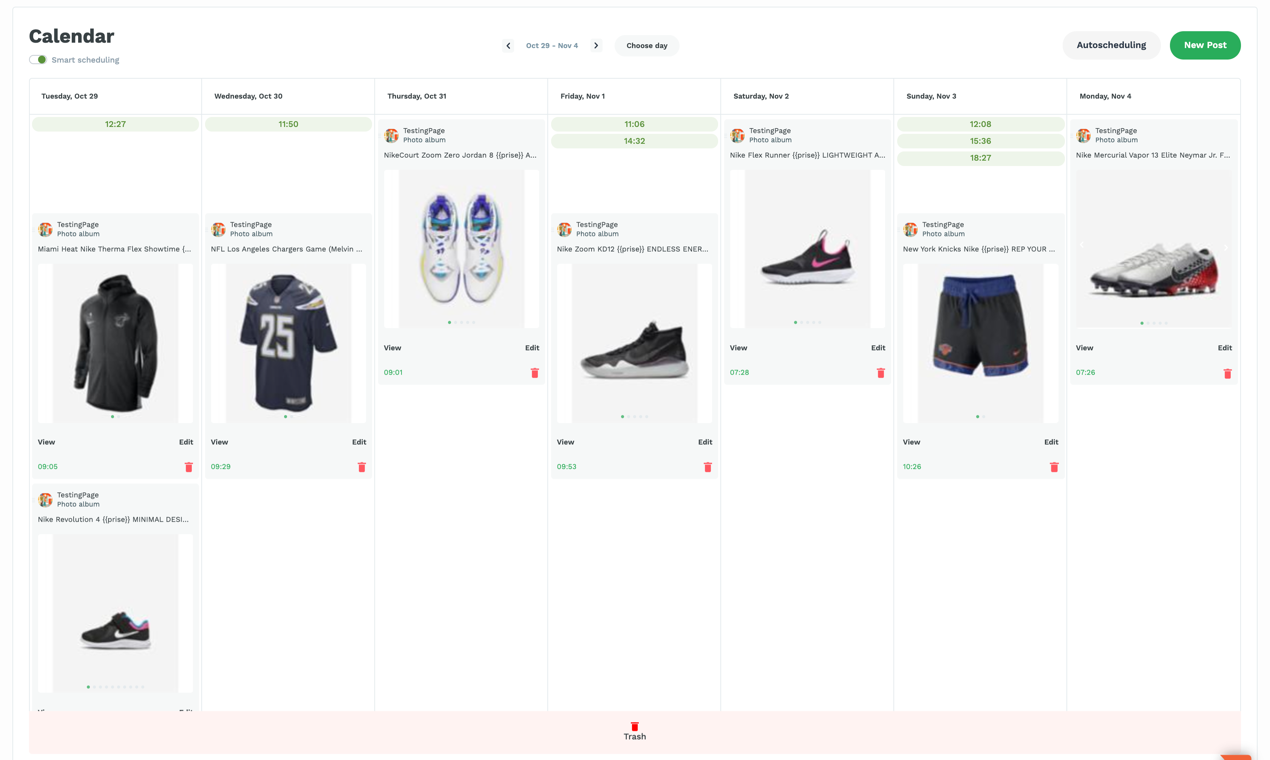1270x760 pixels.
Task: Delete the 09:53 Nike Zoom KD12 post
Action: click(707, 467)
